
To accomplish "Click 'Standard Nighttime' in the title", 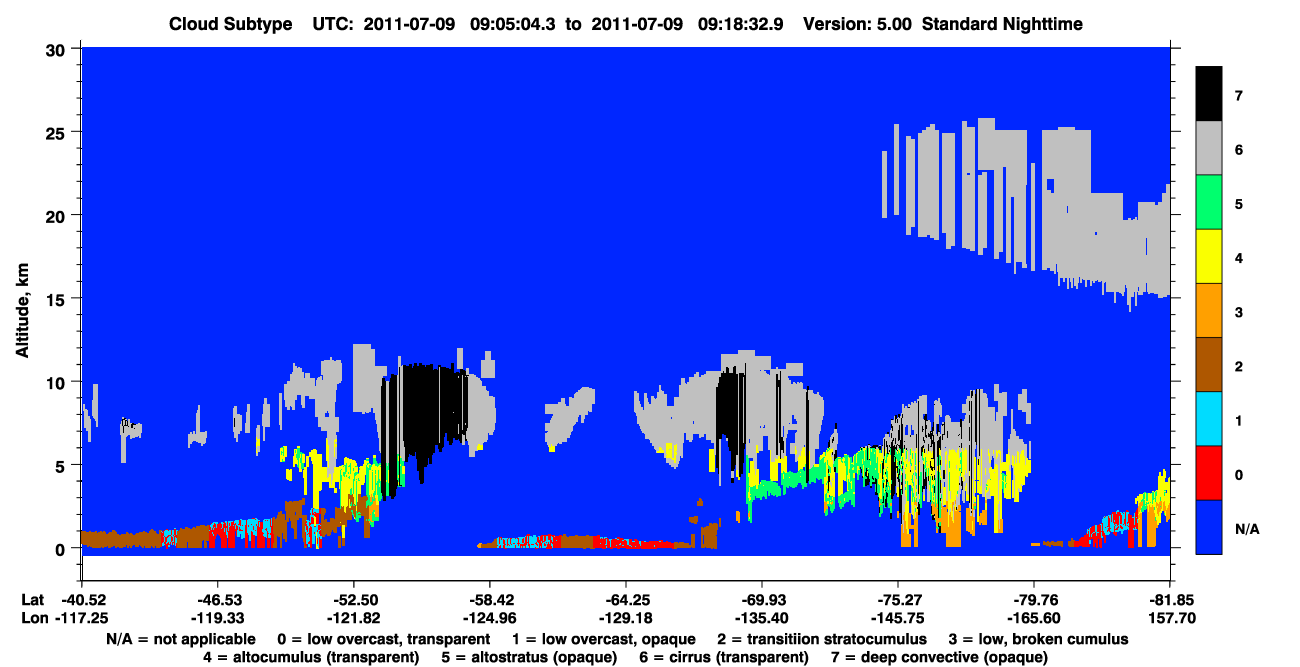I will [1003, 24].
